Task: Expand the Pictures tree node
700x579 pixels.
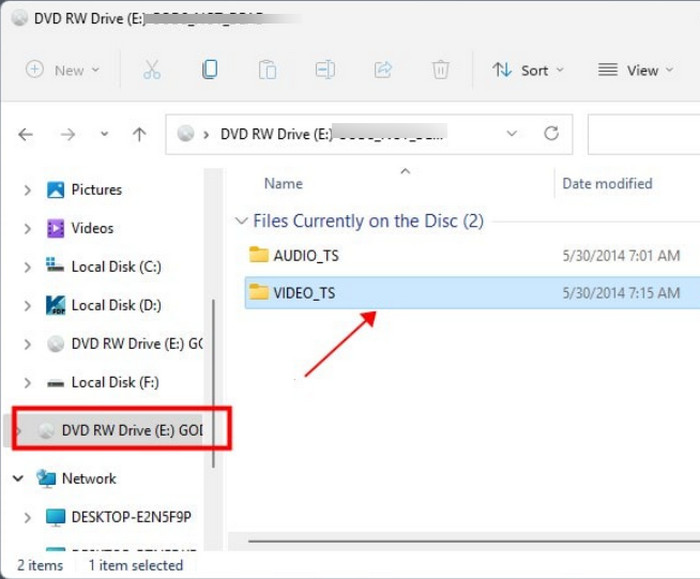Action: coord(28,190)
